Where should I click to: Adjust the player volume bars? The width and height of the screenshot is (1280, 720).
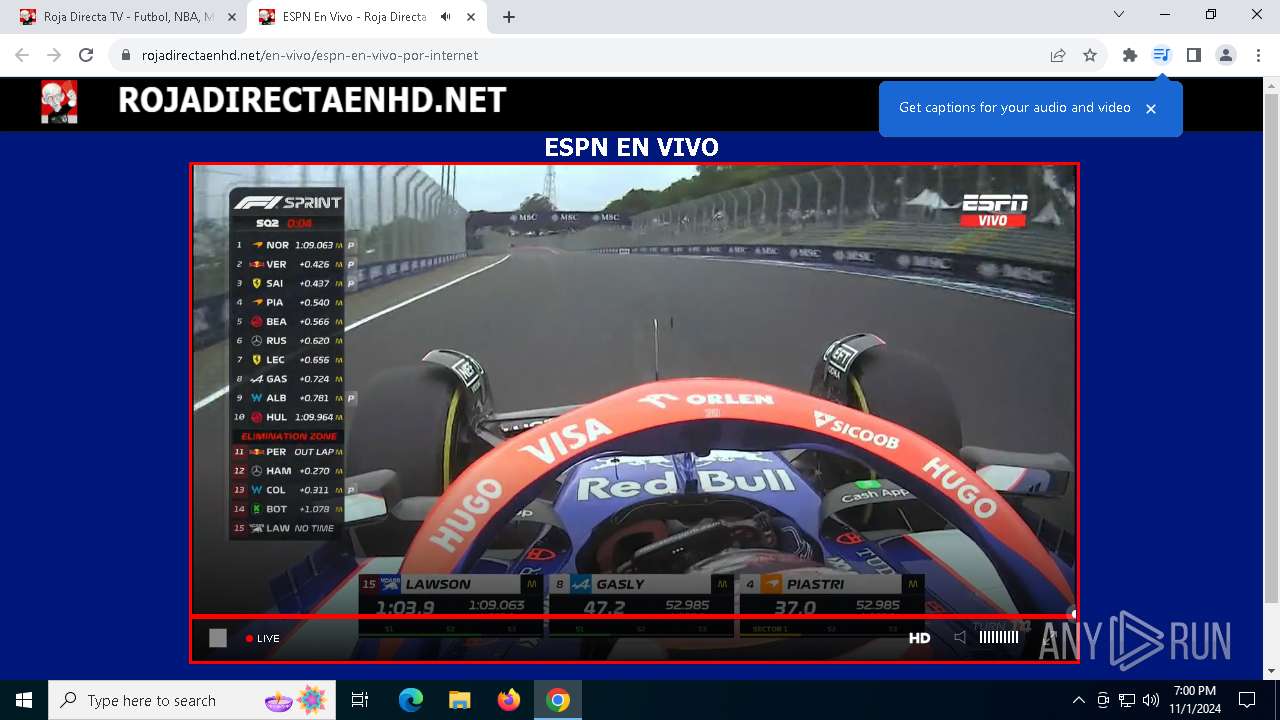[x=999, y=637]
